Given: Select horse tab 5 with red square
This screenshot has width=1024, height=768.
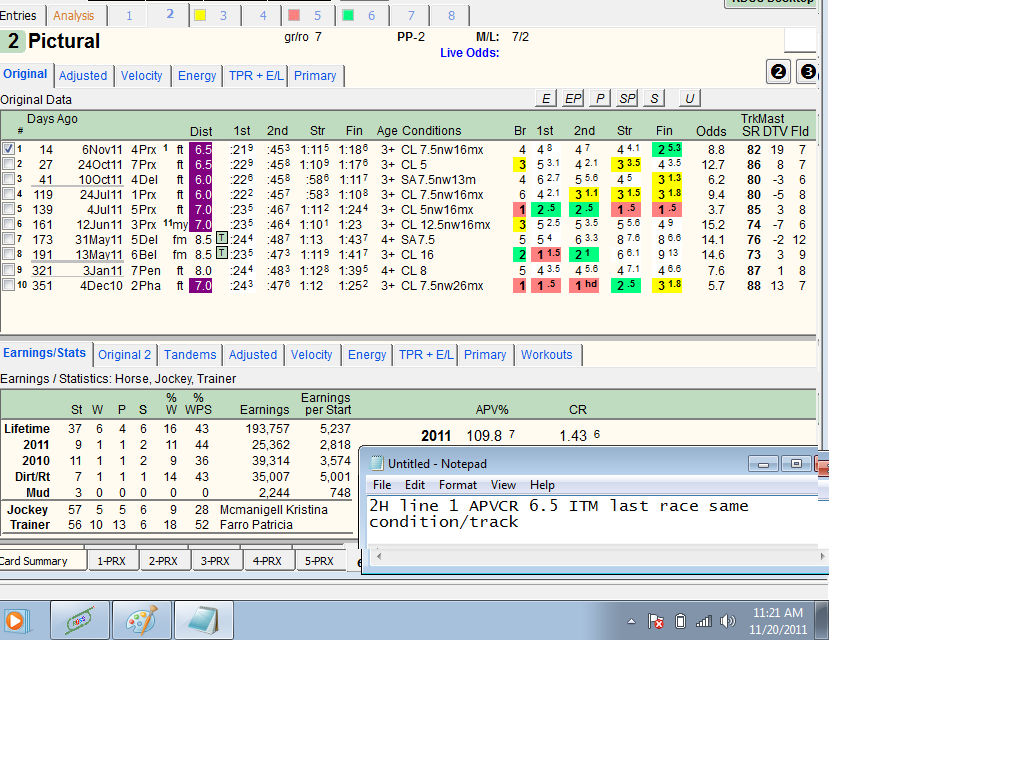Looking at the screenshot, I should 308,15.
